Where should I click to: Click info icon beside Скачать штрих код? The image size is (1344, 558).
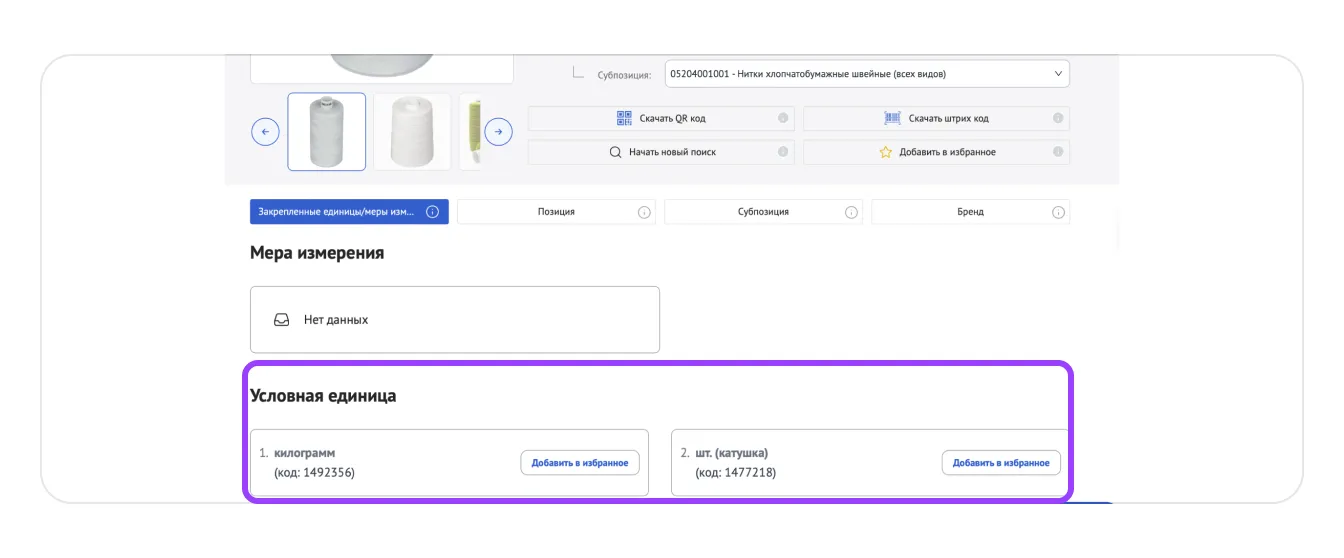tap(1058, 118)
